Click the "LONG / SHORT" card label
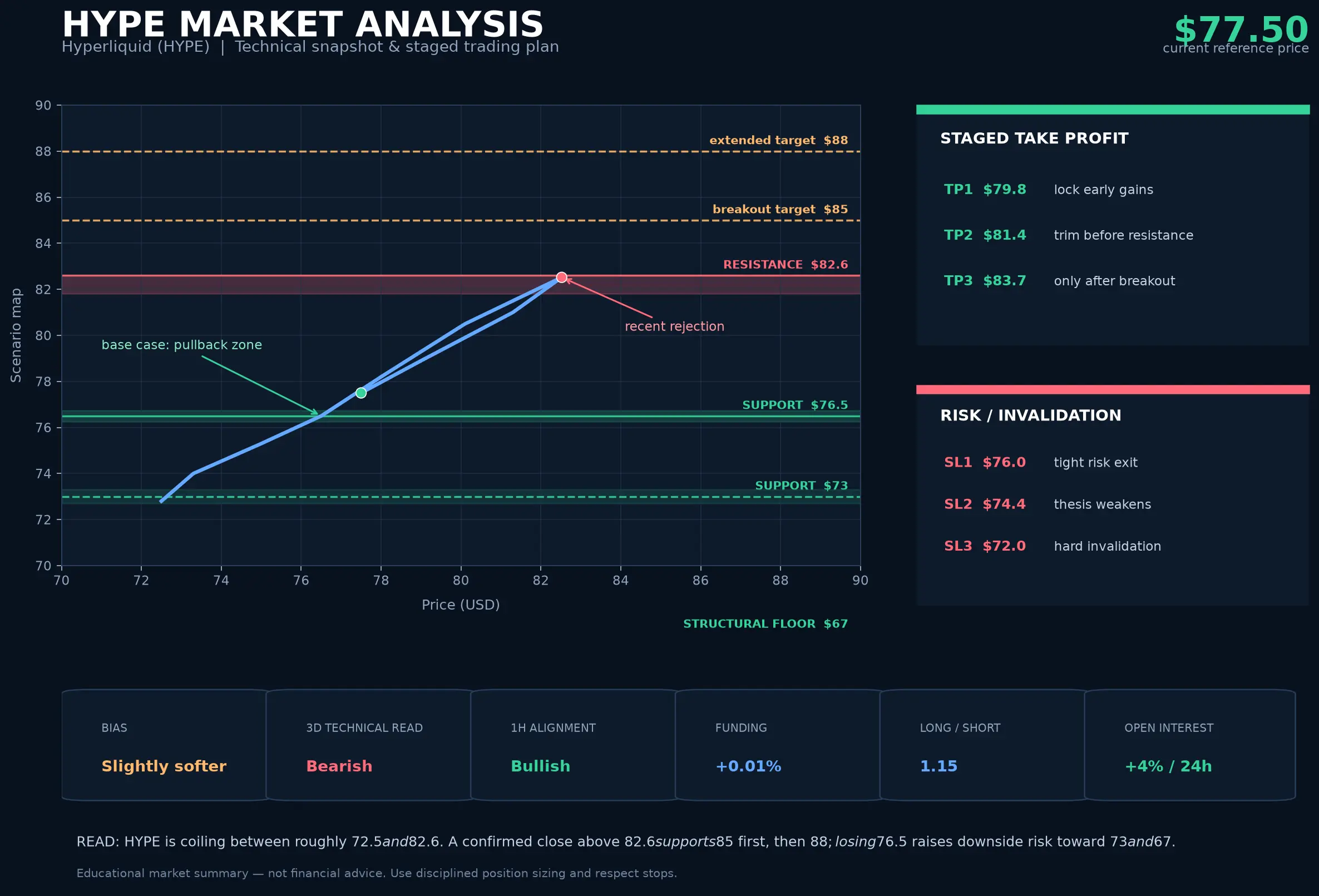 click(960, 728)
